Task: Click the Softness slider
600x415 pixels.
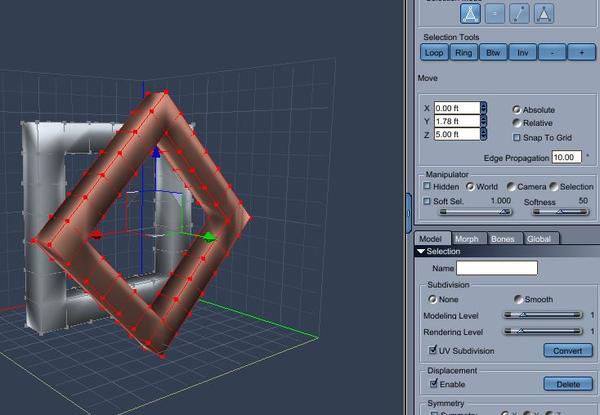Action: point(561,212)
